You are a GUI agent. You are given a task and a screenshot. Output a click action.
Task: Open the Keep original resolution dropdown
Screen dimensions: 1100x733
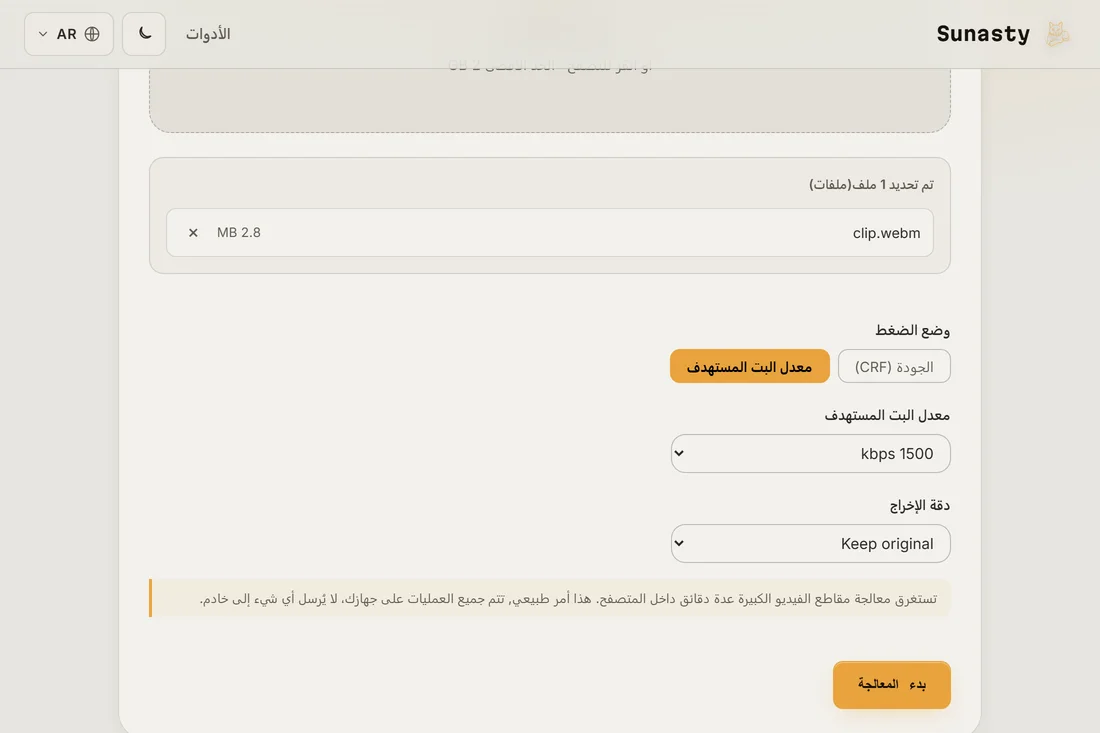(x=810, y=544)
